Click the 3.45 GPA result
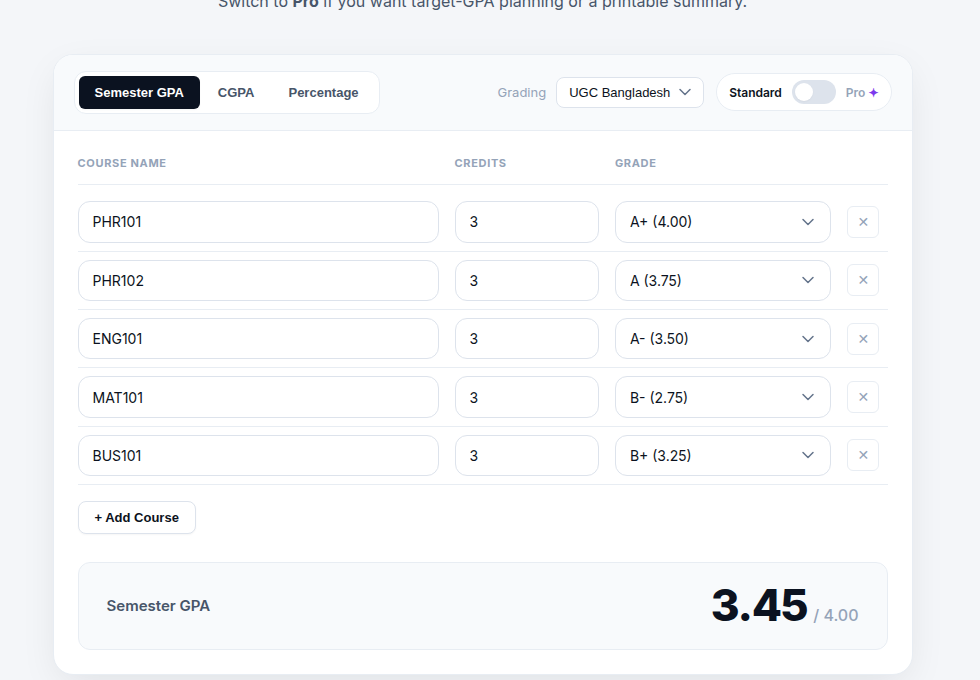The image size is (980, 680). point(759,606)
